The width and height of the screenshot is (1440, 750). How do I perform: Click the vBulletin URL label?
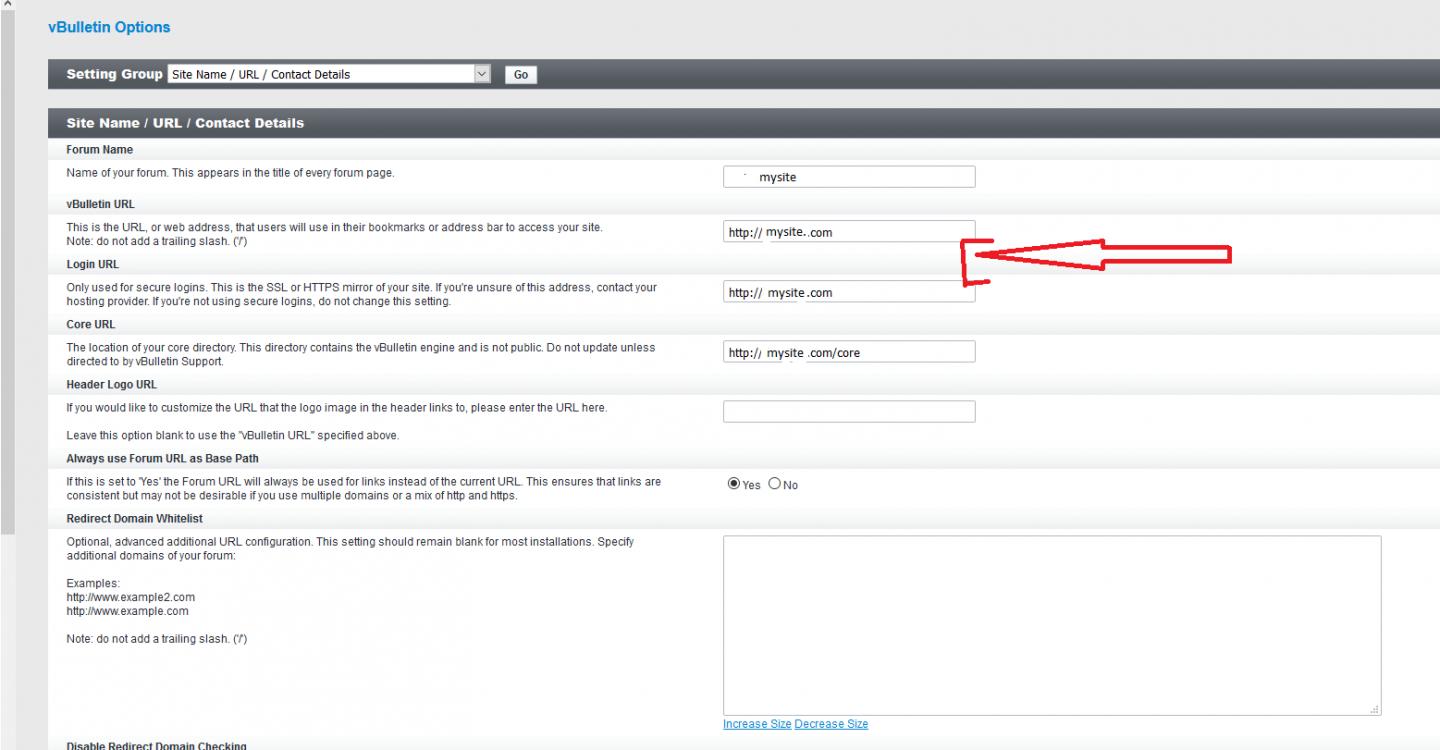coord(101,204)
